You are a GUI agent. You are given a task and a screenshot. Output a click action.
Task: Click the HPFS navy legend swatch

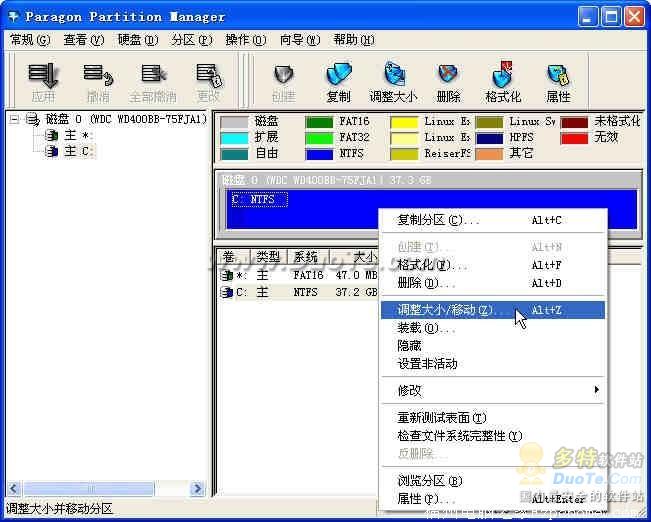coord(489,138)
